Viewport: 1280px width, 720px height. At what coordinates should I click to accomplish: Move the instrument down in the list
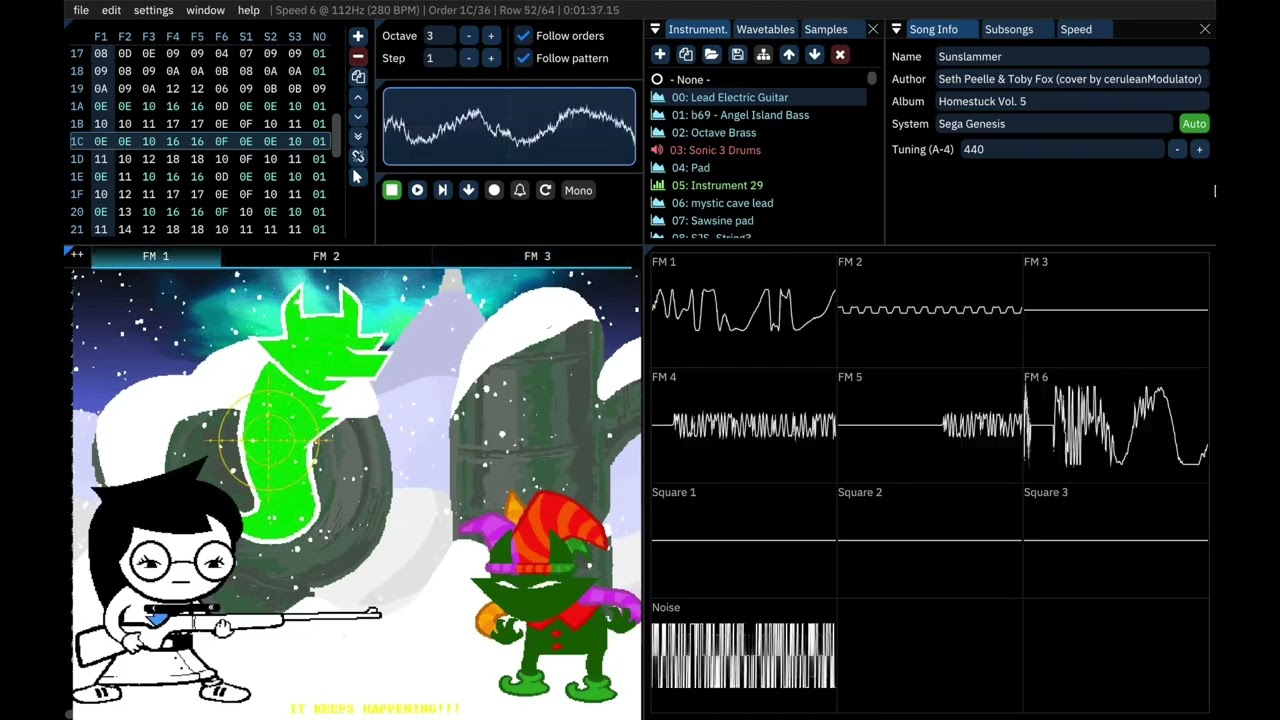pos(814,55)
